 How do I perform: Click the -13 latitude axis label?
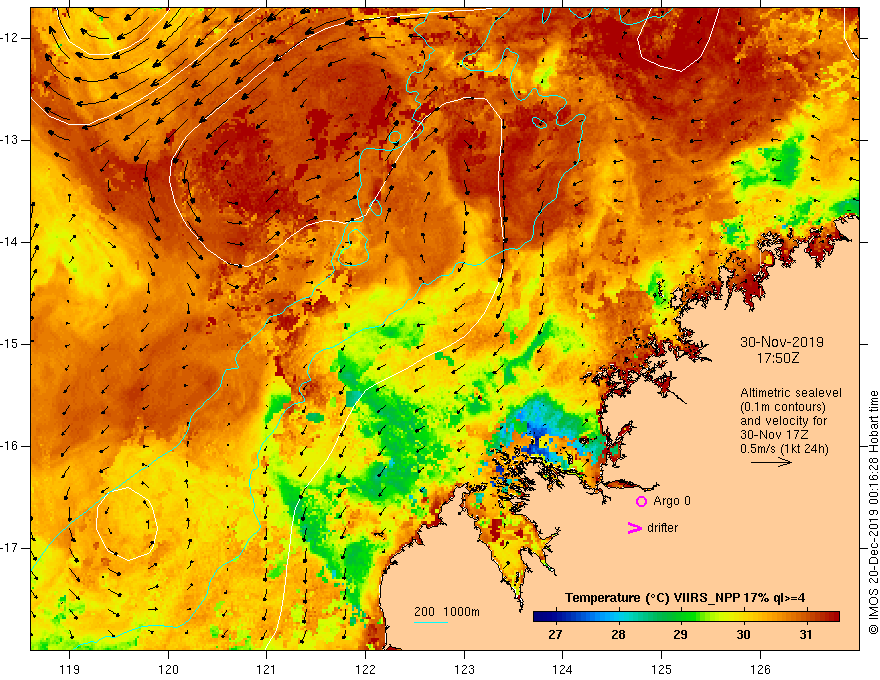(x=9, y=140)
